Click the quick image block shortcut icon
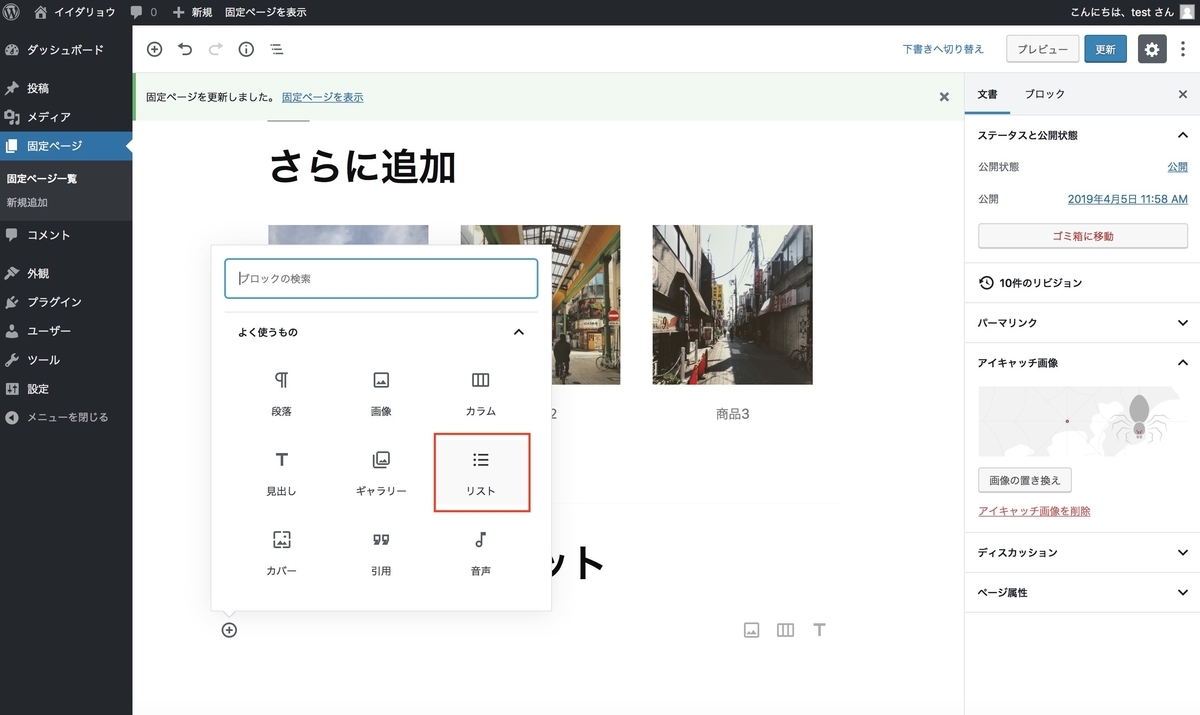 pos(752,630)
